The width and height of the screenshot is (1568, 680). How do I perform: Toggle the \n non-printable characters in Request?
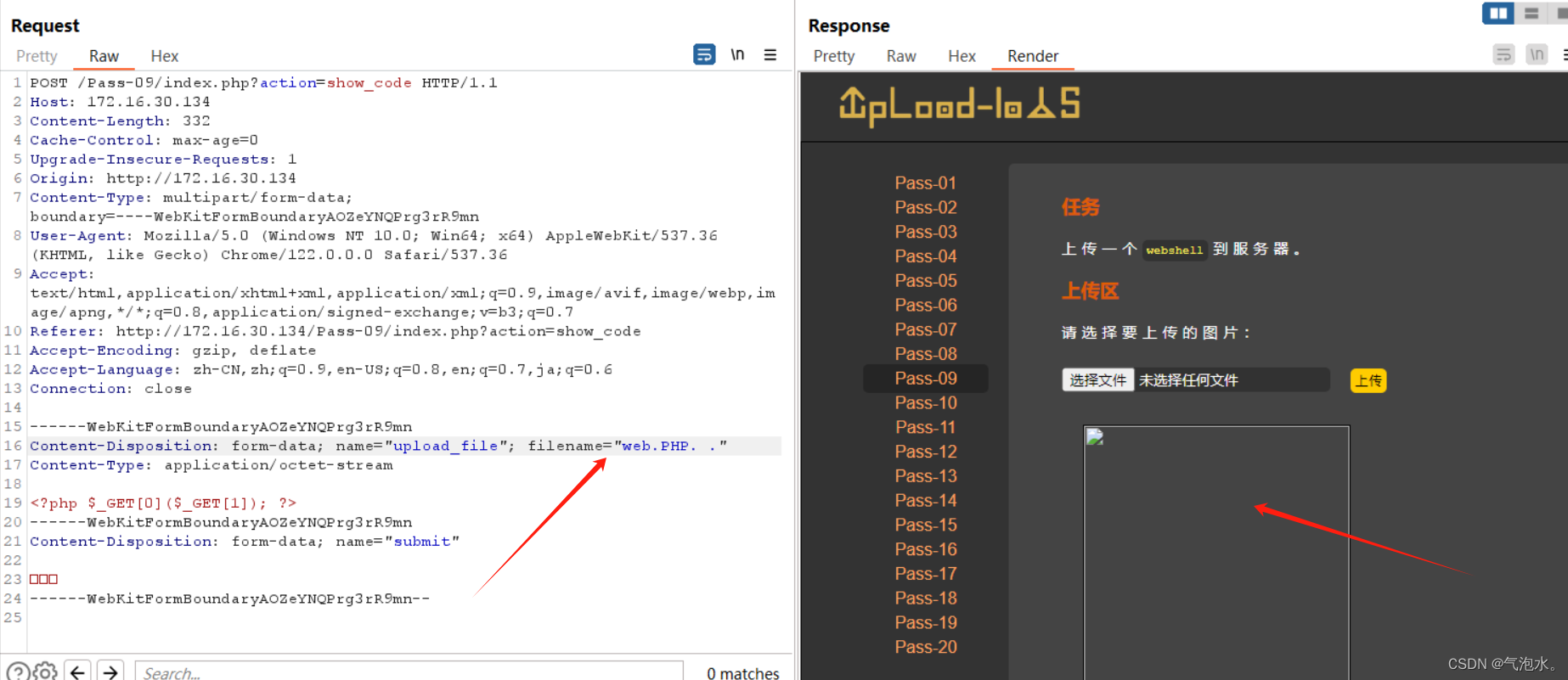click(x=737, y=55)
